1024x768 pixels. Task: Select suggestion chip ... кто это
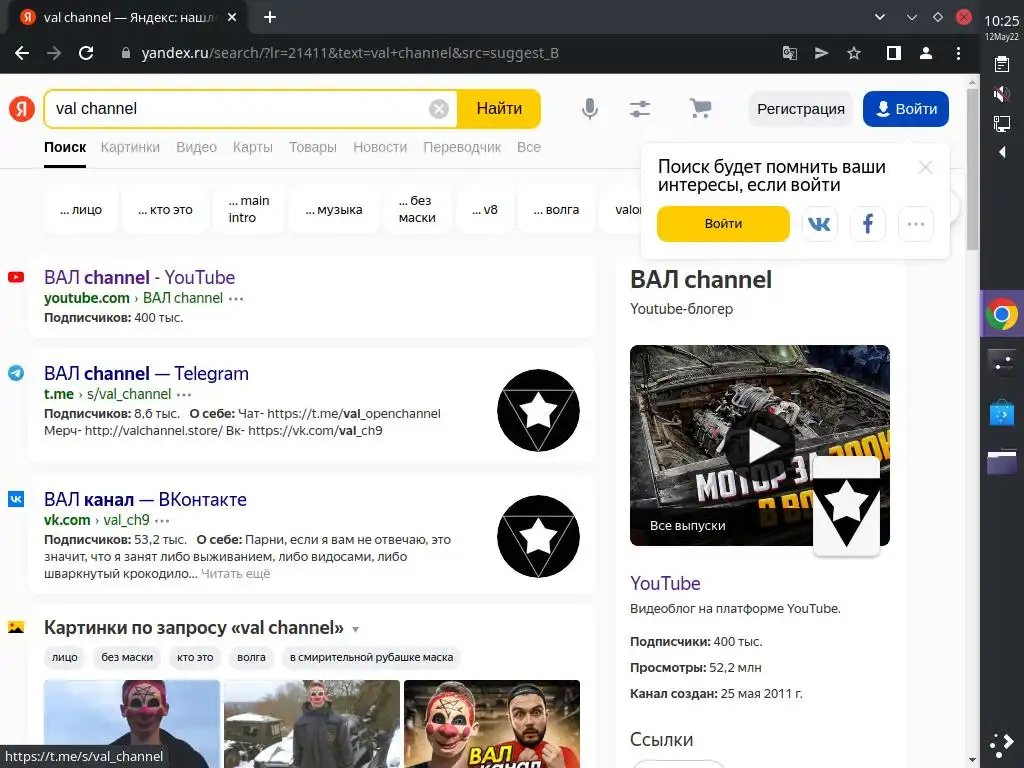pyautogui.click(x=165, y=210)
